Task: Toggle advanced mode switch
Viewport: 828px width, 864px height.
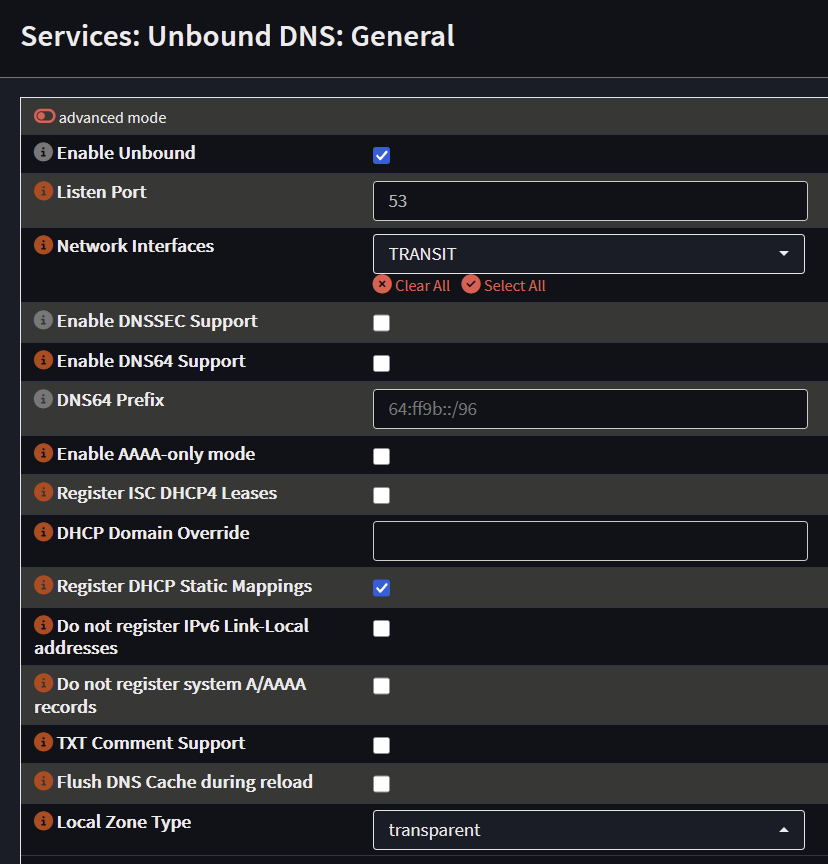Action: point(45,117)
